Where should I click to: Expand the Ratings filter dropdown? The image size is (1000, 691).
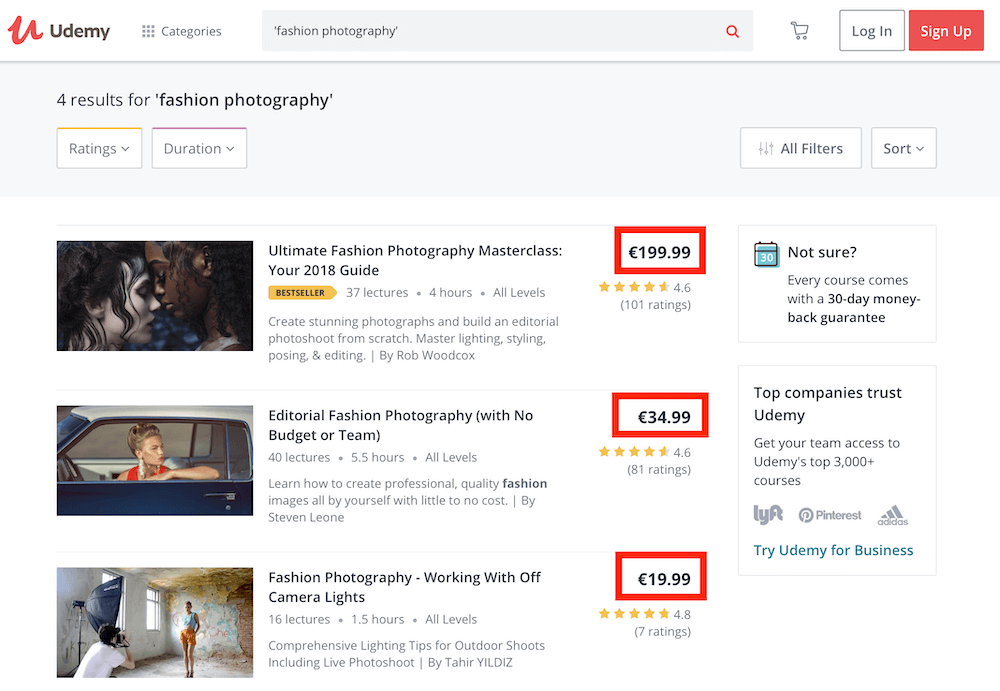click(x=99, y=148)
